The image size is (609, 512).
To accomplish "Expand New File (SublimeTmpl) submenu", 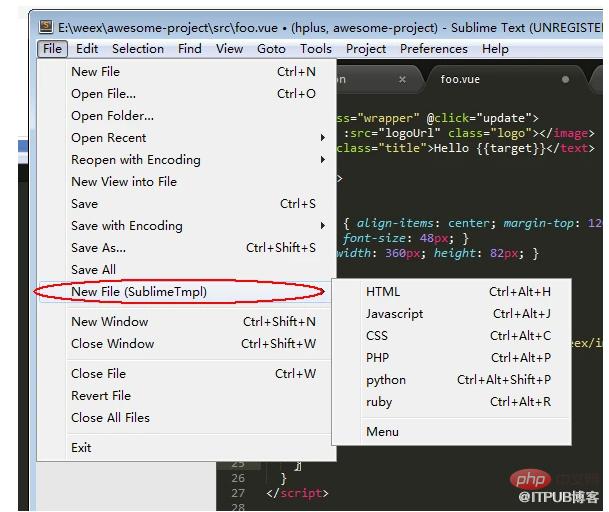I will click(187, 292).
